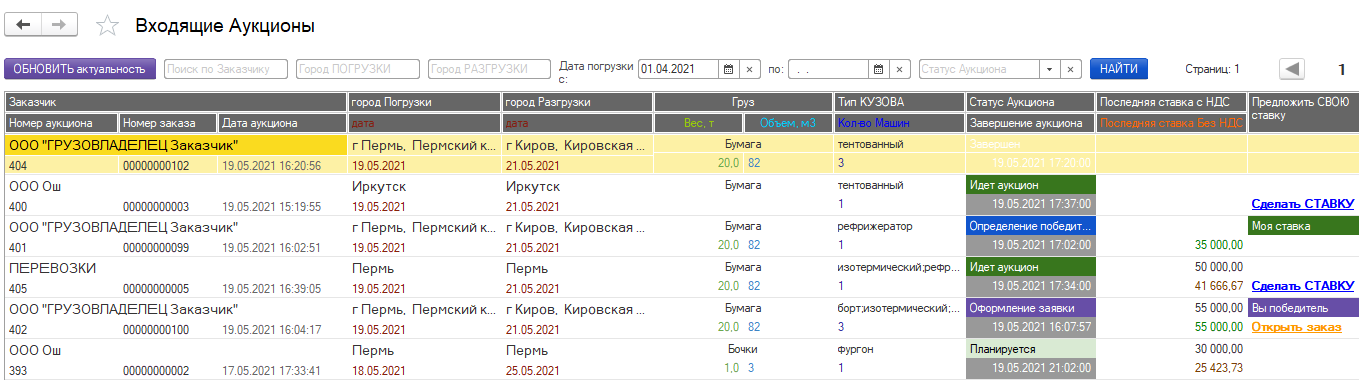Focus the Город ПОГРУЗКИ field
Viewport: 1359px width, 380px height.
[x=358, y=69]
